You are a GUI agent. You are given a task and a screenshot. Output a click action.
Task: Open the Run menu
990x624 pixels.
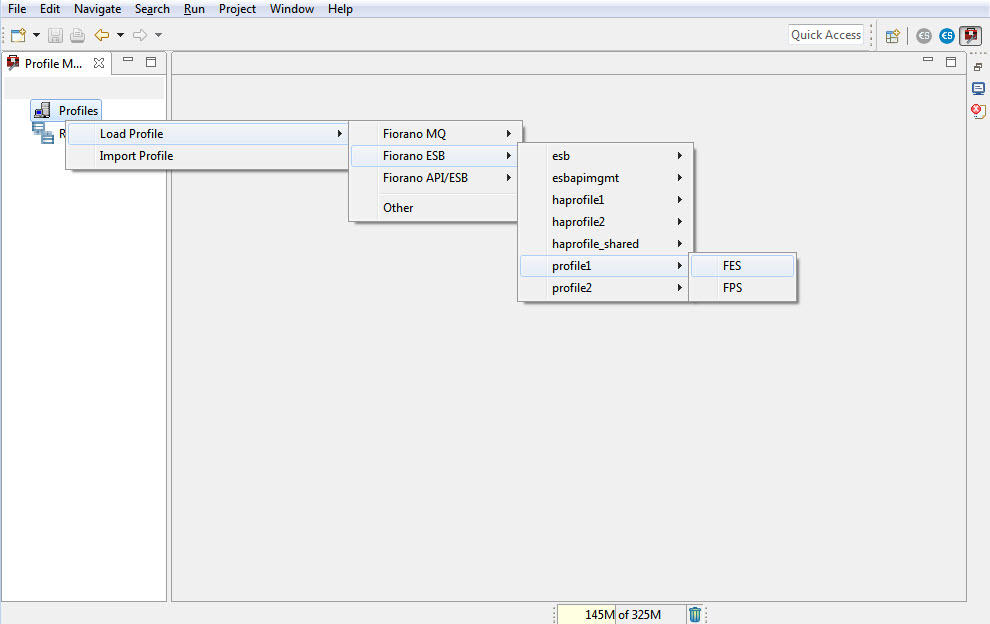(194, 9)
